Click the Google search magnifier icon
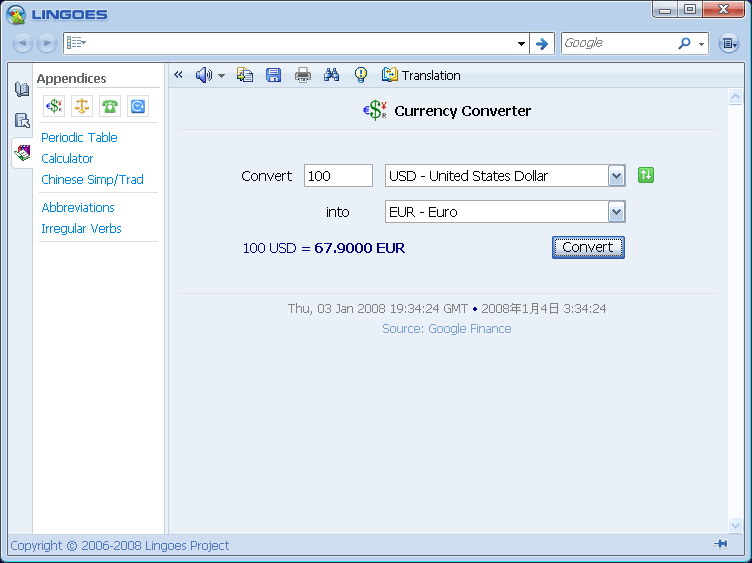Screen dimensions: 752x563 [684, 43]
